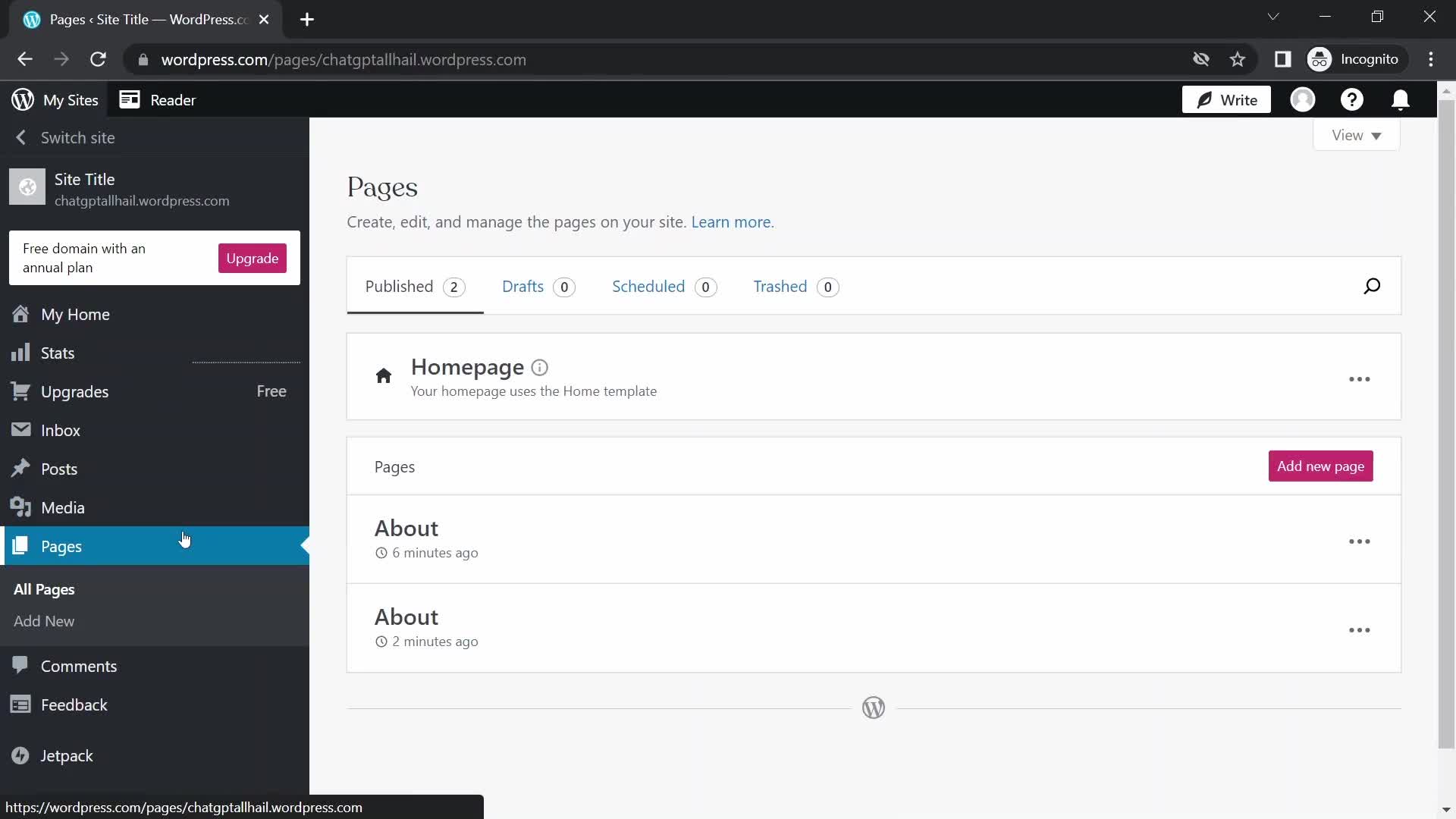The width and height of the screenshot is (1456, 819).
Task: Open Media library
Action: (62, 507)
